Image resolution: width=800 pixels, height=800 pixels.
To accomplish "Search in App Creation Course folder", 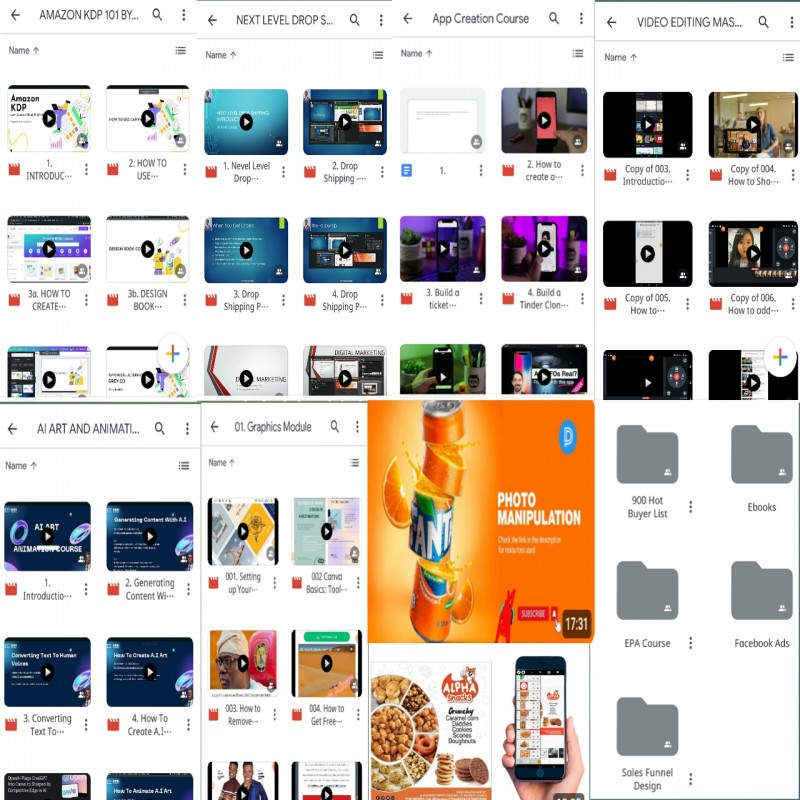I will 554,19.
